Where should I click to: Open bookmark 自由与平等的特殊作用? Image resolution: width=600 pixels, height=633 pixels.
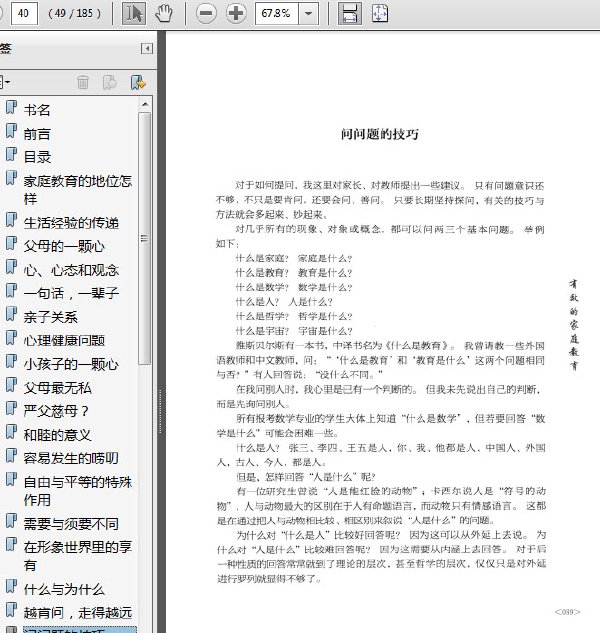[x=78, y=491]
